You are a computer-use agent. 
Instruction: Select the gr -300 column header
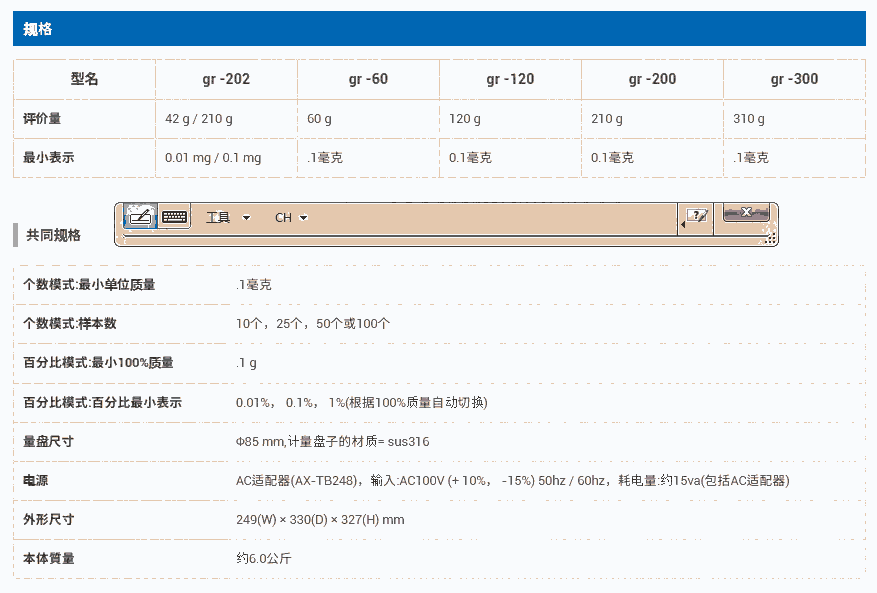[794, 79]
